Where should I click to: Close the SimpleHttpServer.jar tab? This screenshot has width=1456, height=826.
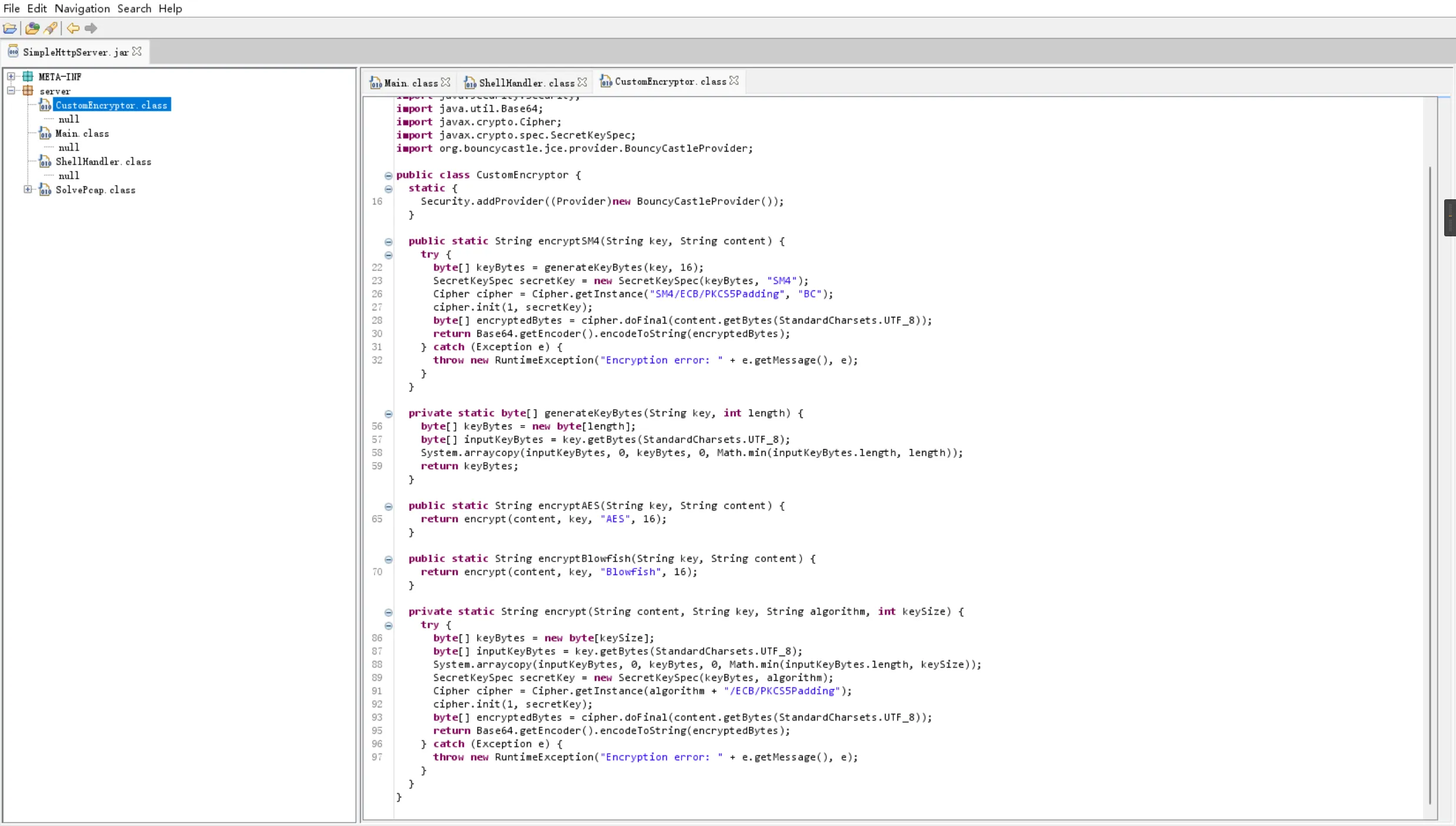137,52
